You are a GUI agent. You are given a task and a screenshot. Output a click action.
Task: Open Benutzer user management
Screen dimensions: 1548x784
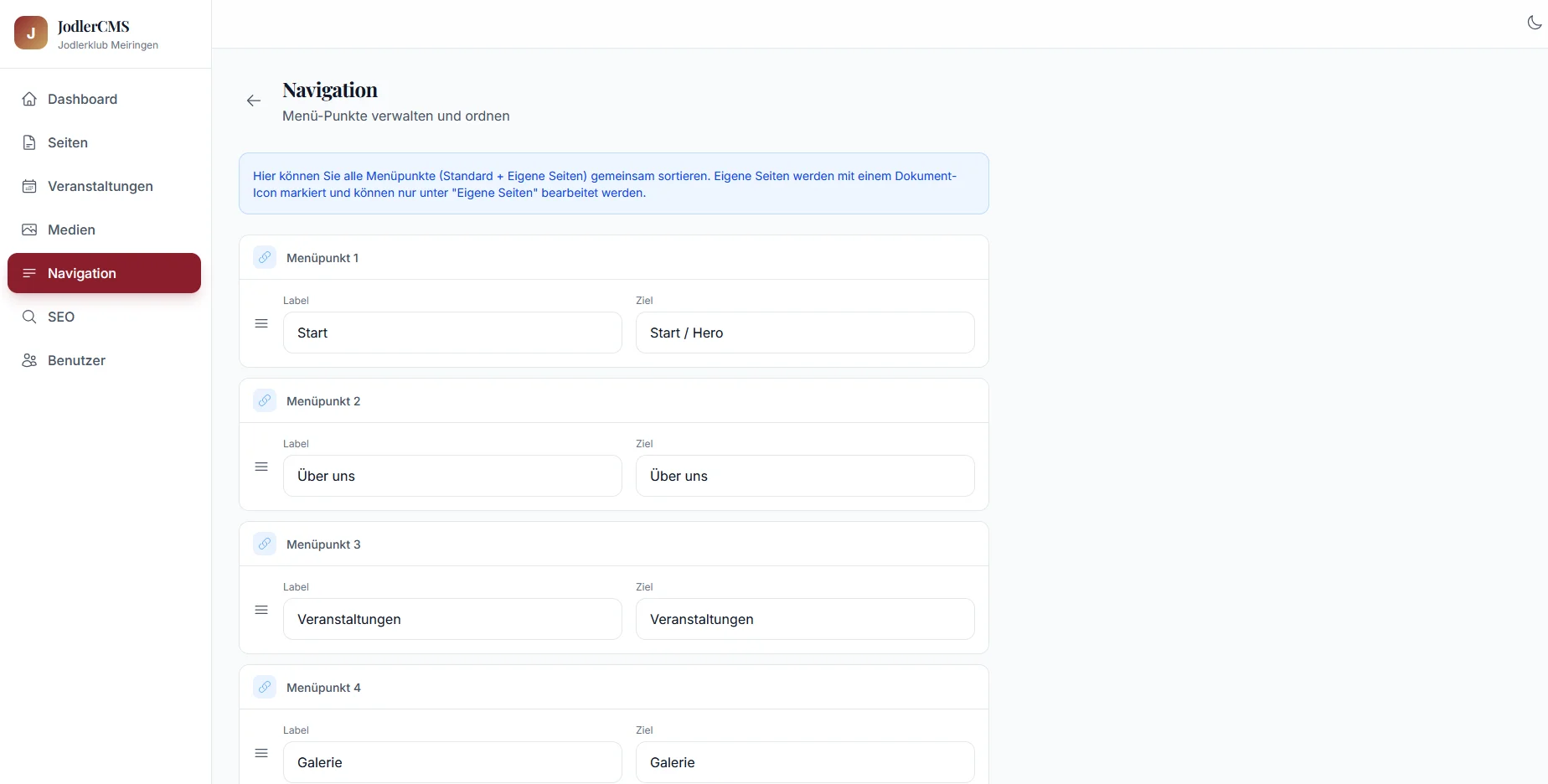[76, 360]
